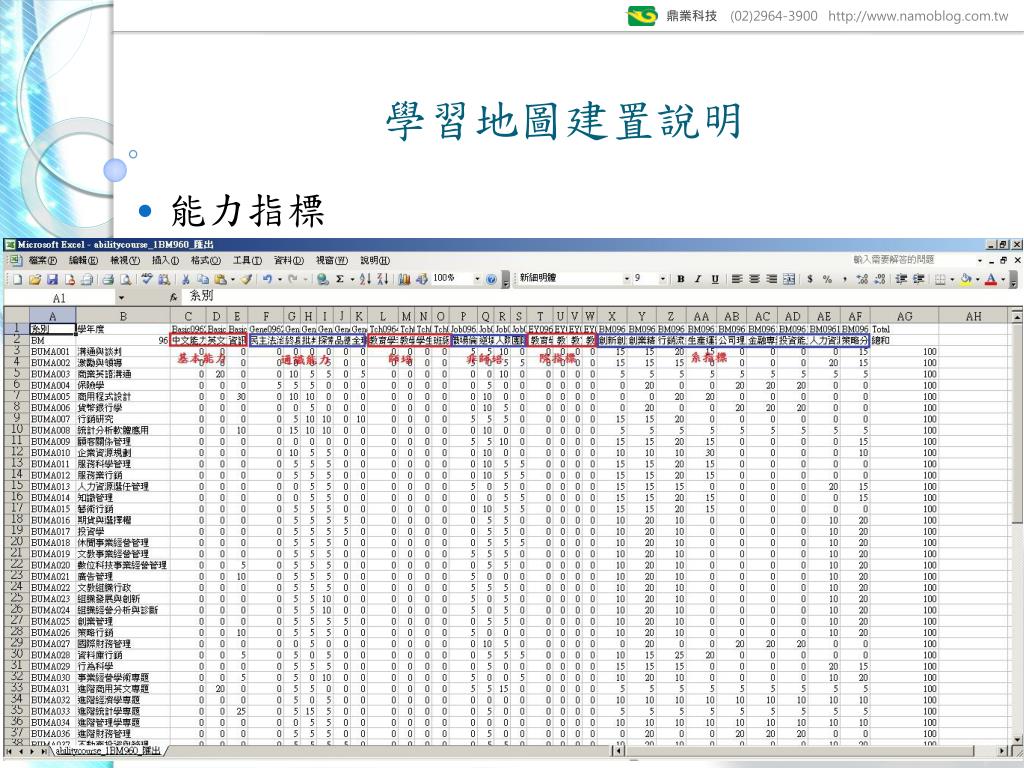The width and height of the screenshot is (1024, 768).
Task: Sort ascending with the A-Z icon
Action: pos(365,280)
